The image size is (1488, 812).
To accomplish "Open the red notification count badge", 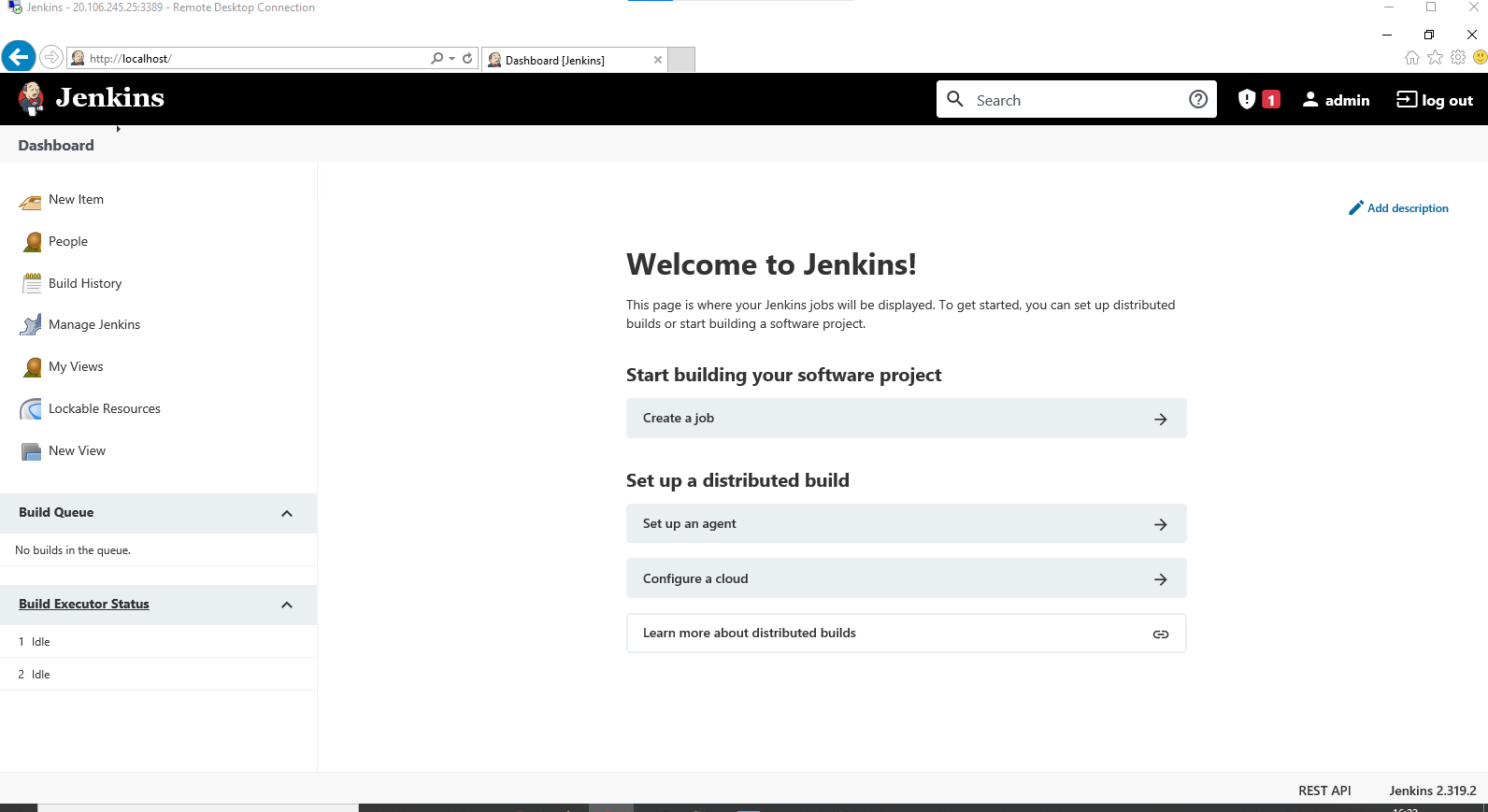I will point(1271,100).
